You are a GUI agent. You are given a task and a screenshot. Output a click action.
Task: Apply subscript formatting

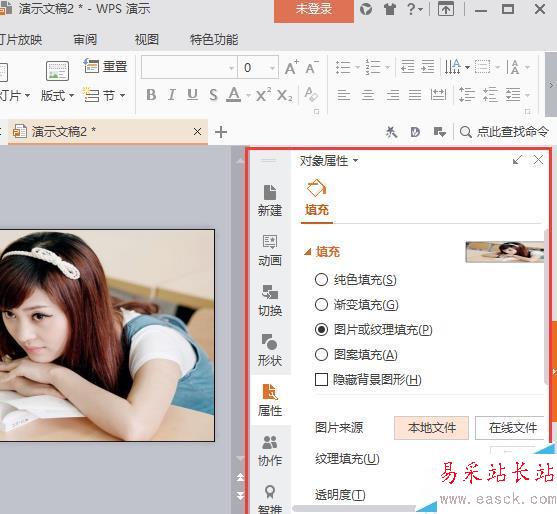(285, 95)
